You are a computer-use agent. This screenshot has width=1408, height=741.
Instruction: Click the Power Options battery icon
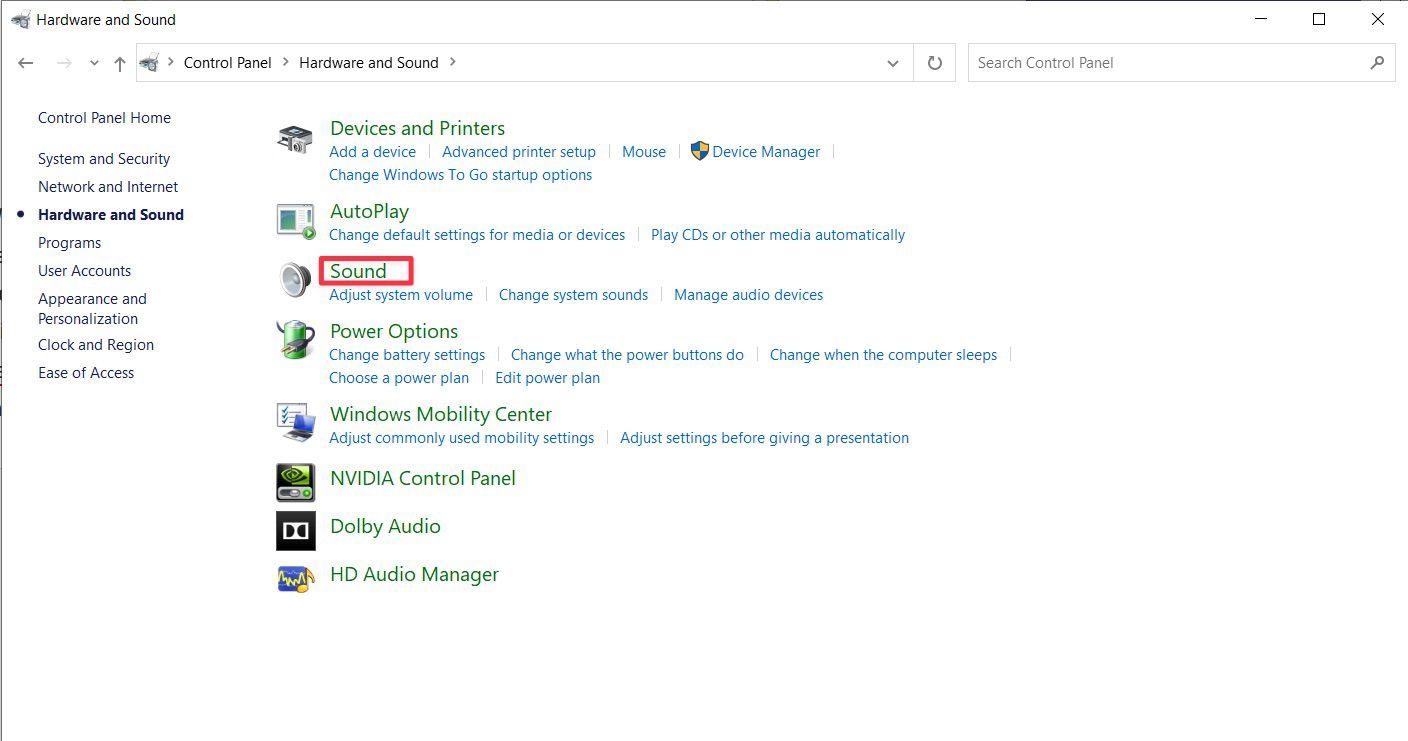point(295,340)
